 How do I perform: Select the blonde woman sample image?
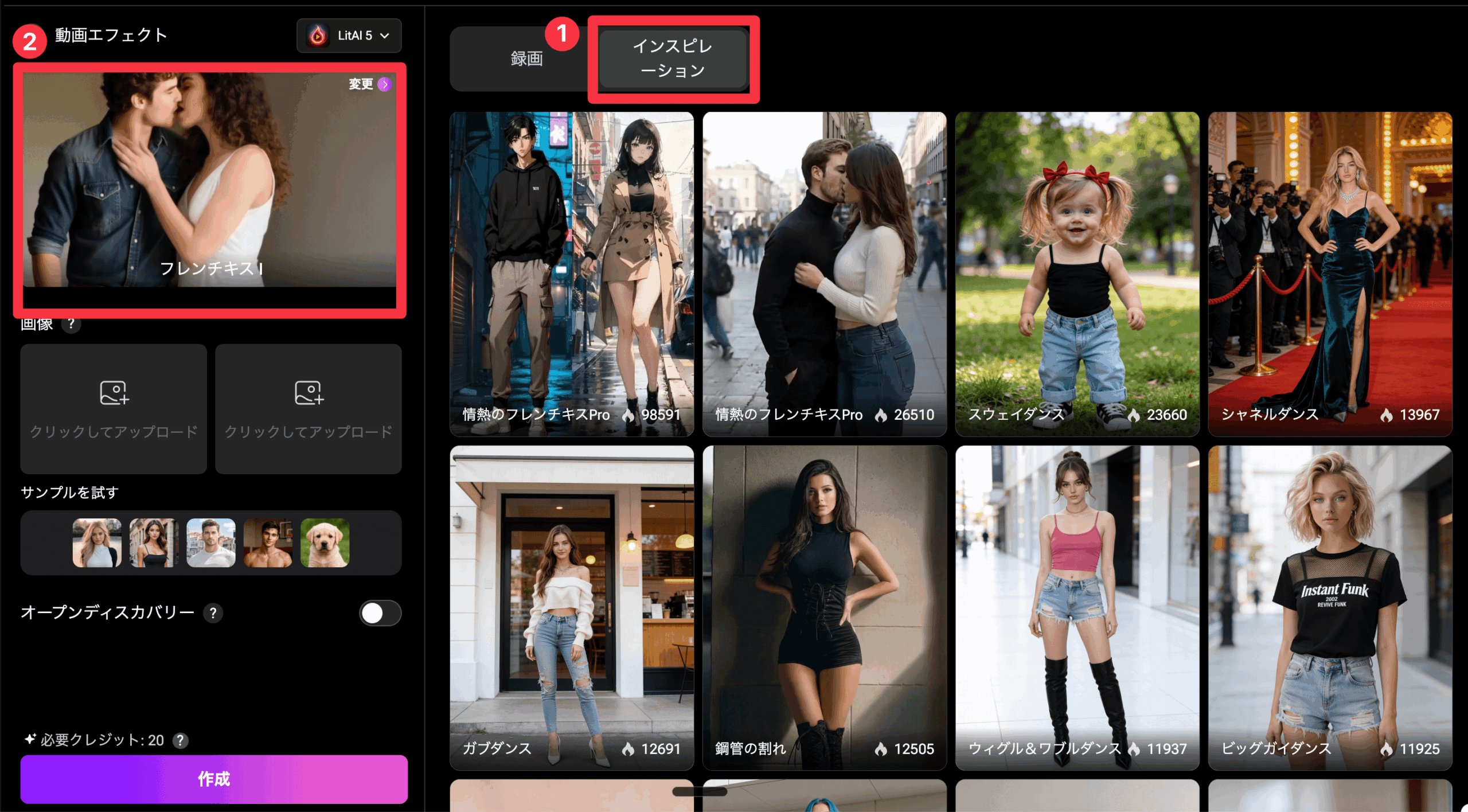click(97, 543)
